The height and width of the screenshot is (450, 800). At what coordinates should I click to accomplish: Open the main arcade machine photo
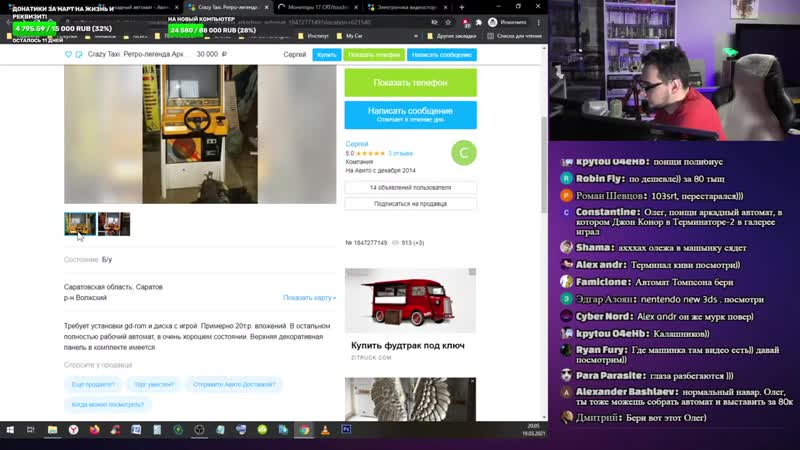coord(200,134)
